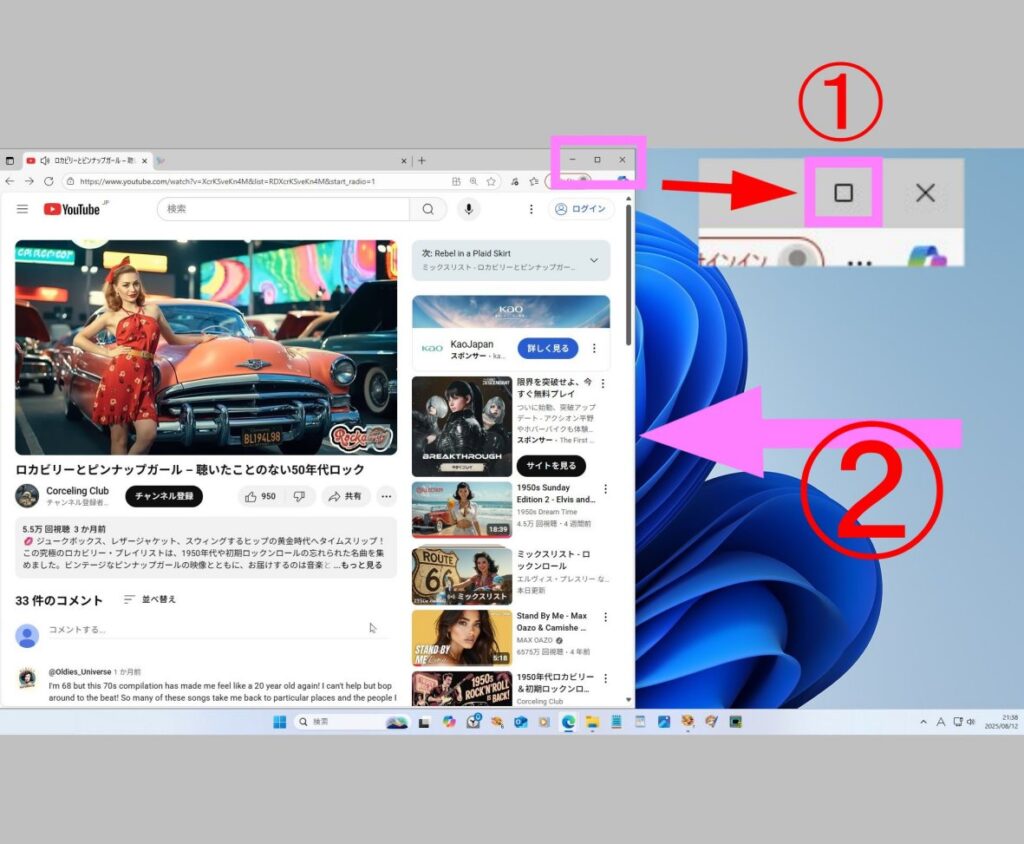Mute the YouTube tab's audio

click(x=45, y=160)
